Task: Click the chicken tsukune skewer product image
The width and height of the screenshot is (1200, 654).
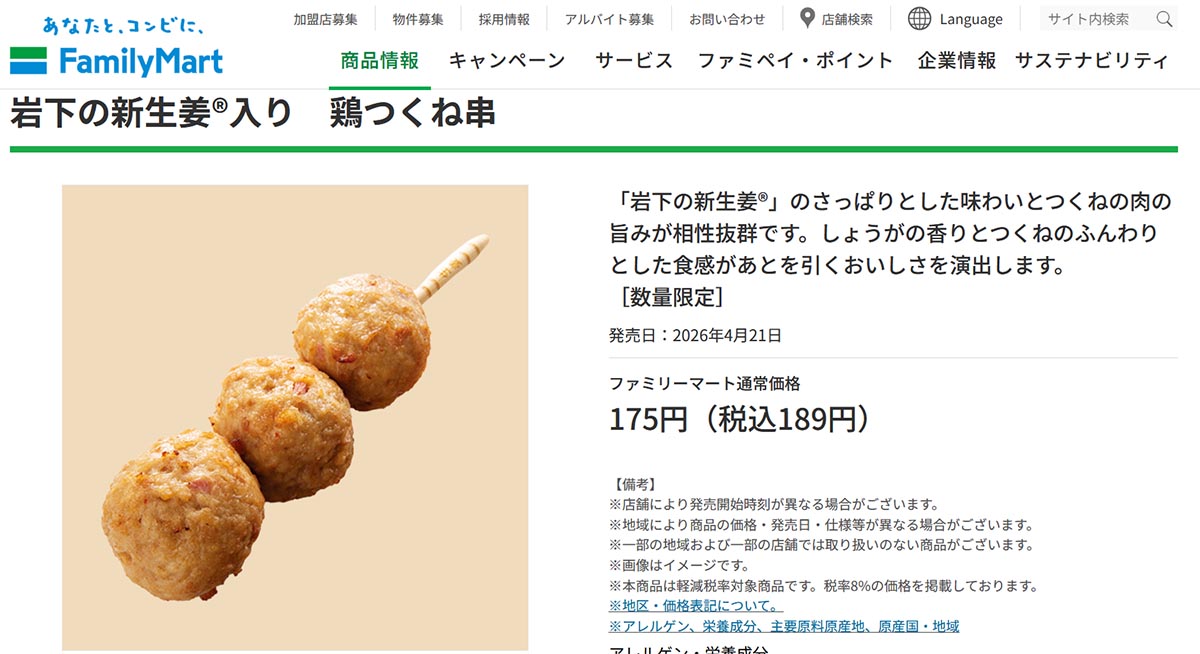Action: click(x=295, y=418)
